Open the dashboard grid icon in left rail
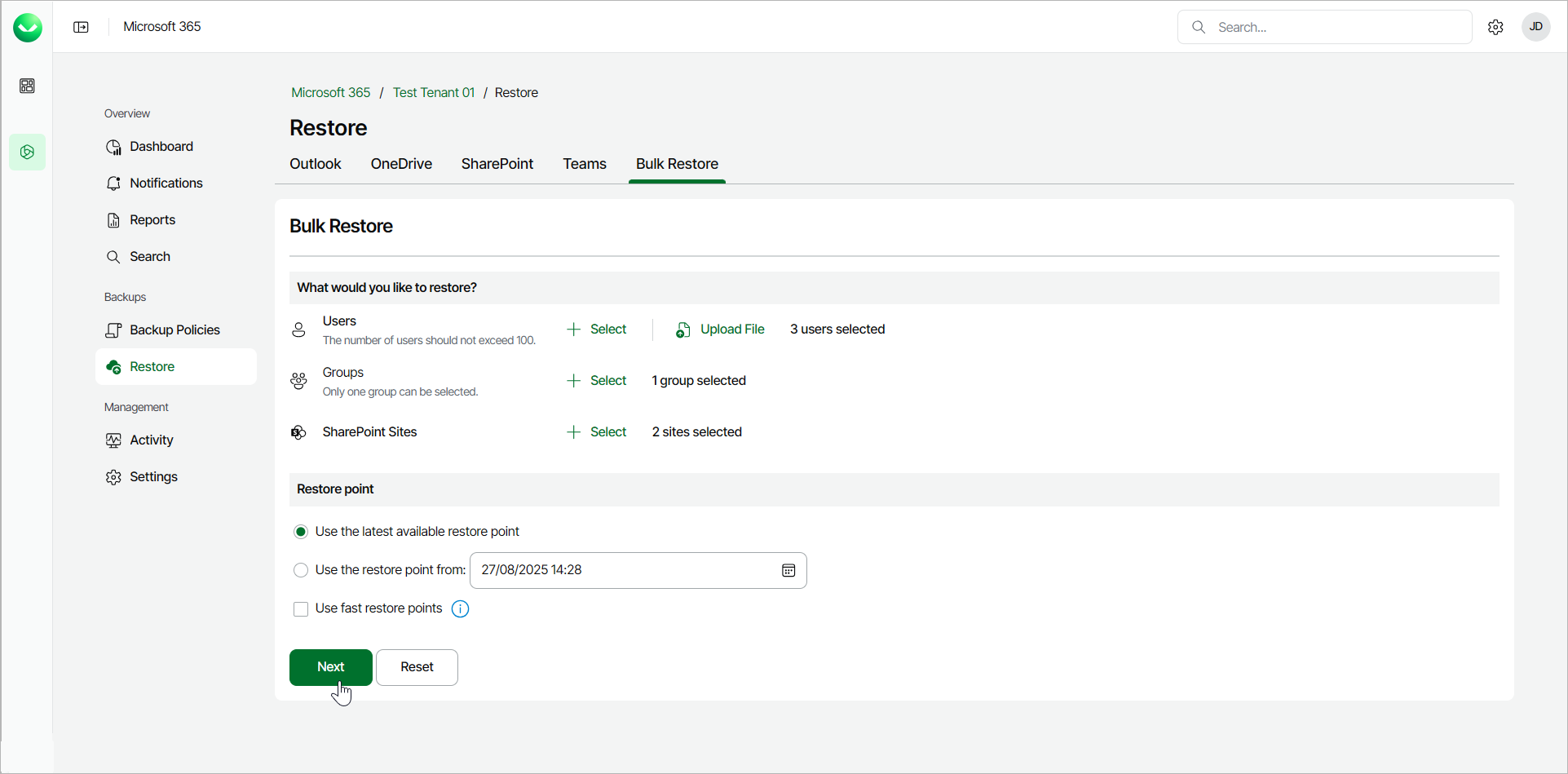 (x=27, y=86)
